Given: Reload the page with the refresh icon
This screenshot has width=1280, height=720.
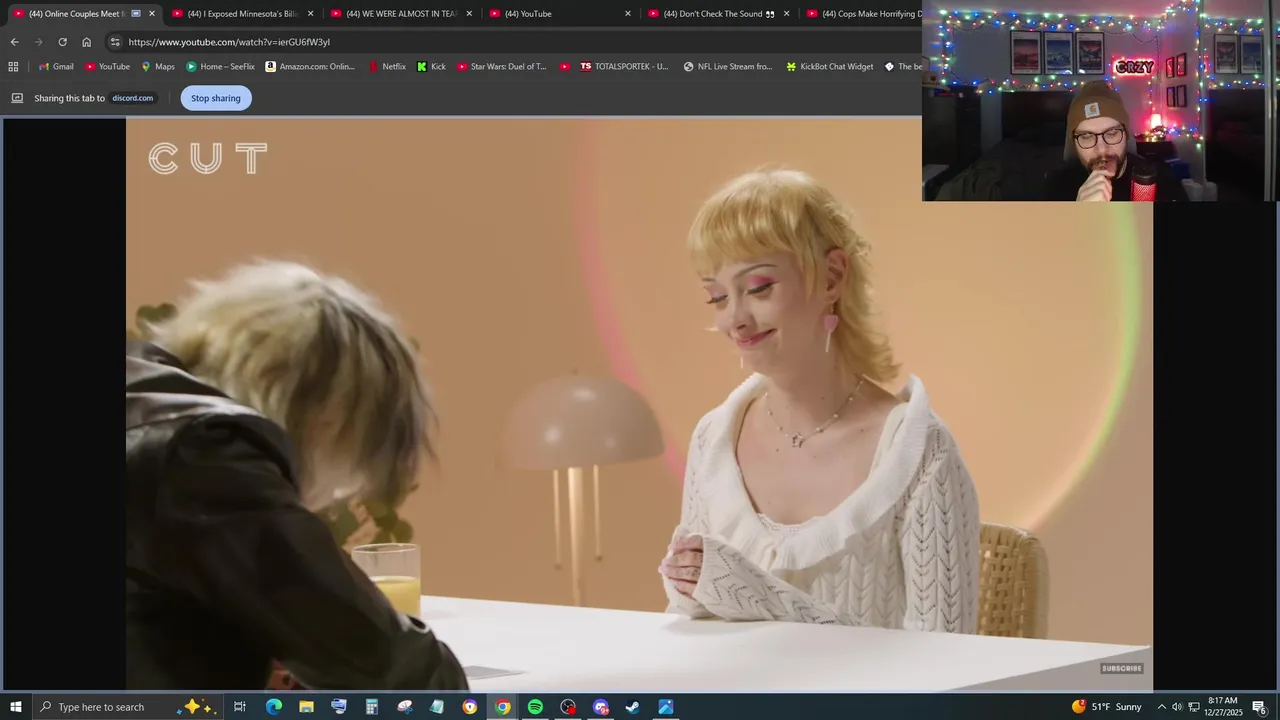Looking at the screenshot, I should 62,42.
